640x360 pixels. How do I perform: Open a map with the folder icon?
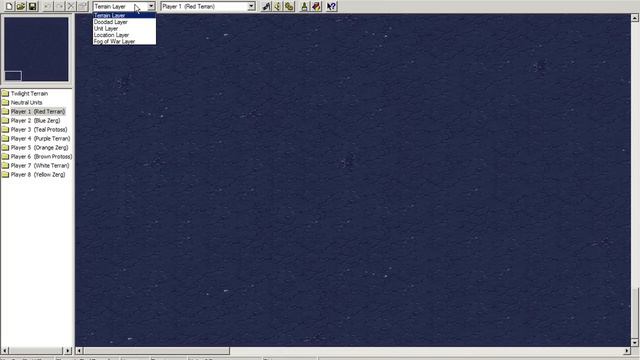(x=21, y=6)
